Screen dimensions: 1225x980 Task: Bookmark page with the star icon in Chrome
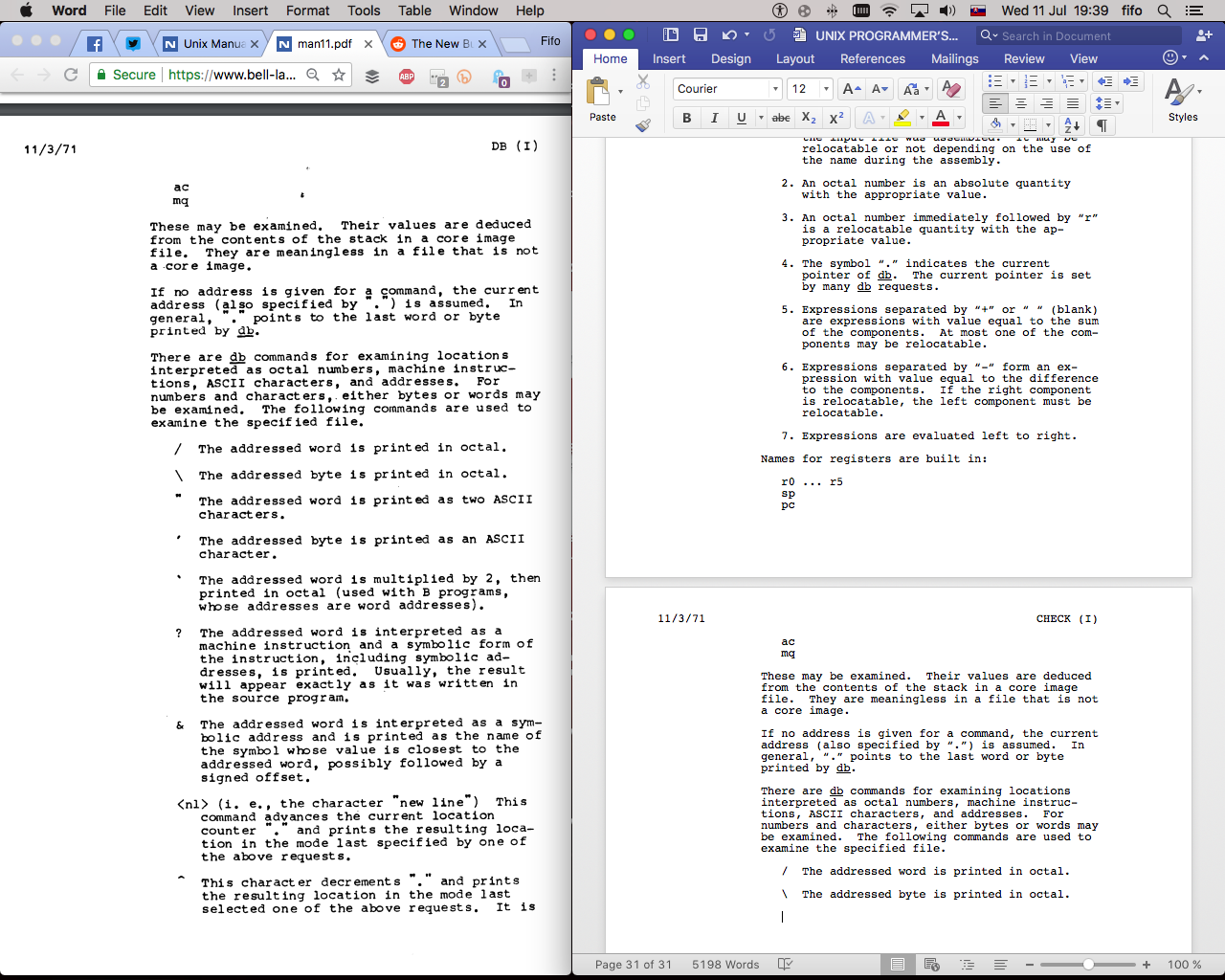point(339,75)
